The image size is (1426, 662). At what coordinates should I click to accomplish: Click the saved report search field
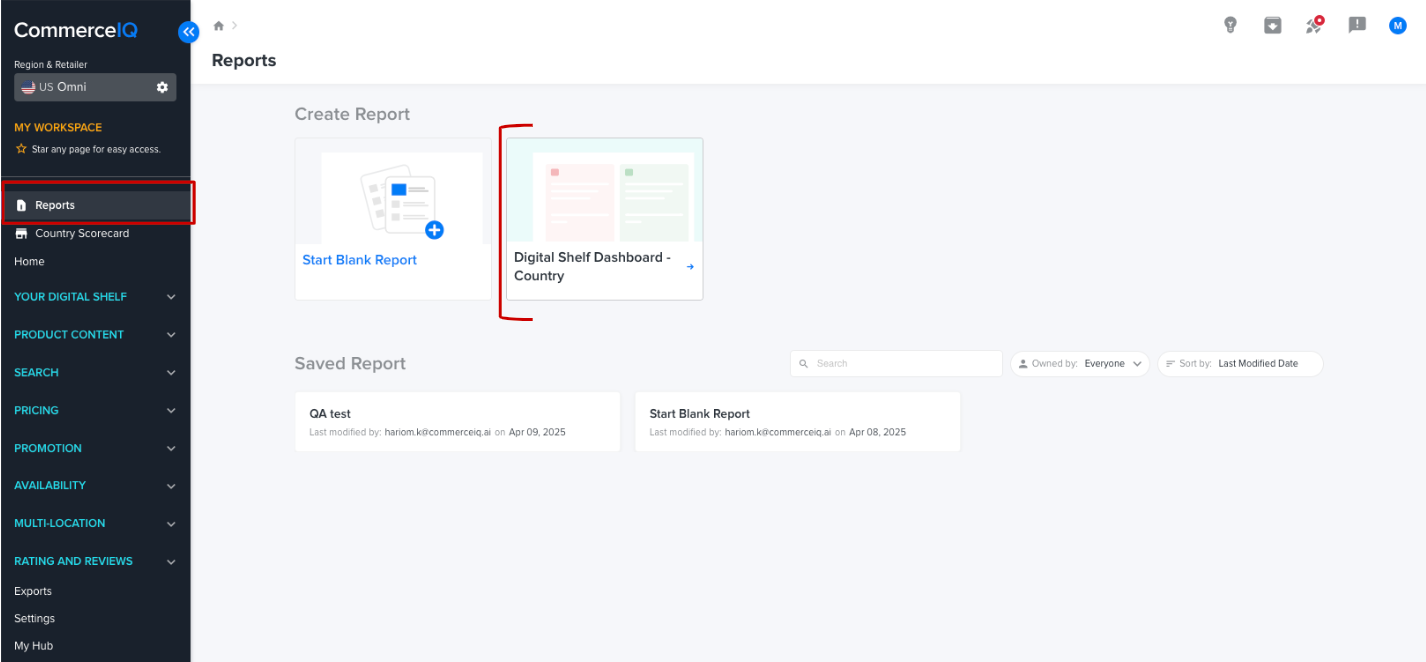[x=896, y=364]
